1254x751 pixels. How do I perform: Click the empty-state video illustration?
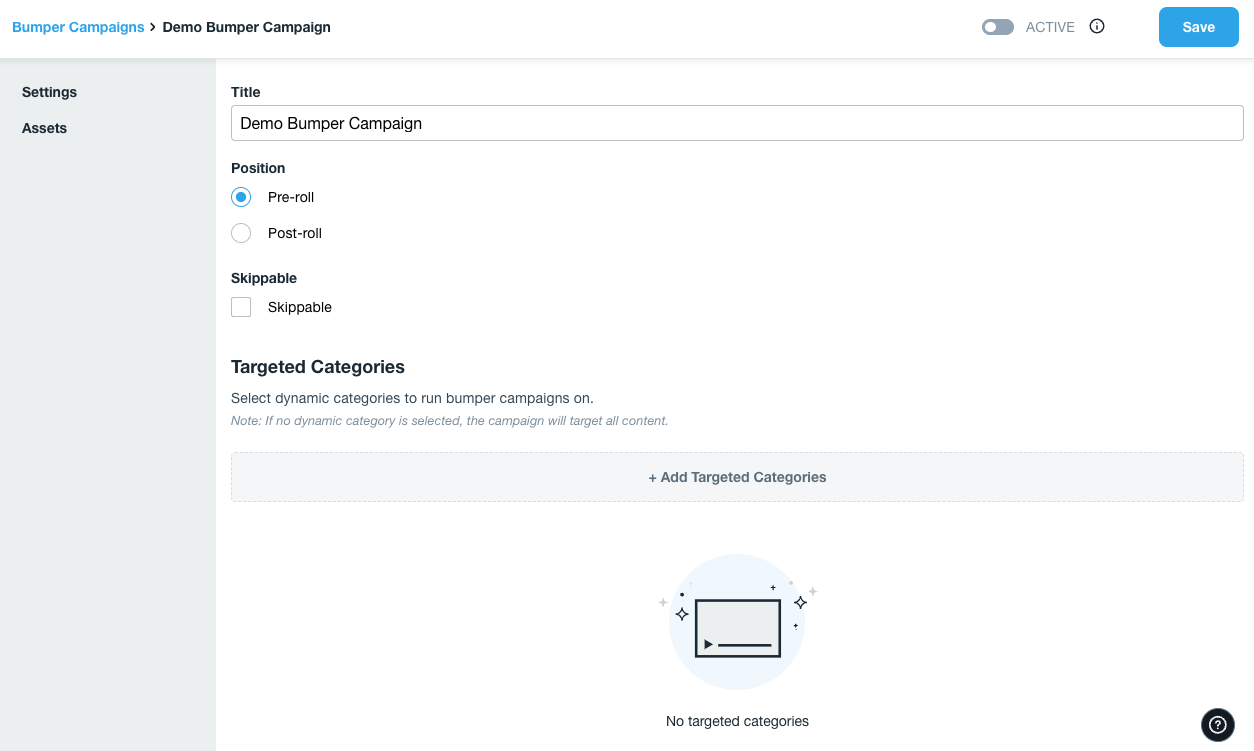pos(737,621)
